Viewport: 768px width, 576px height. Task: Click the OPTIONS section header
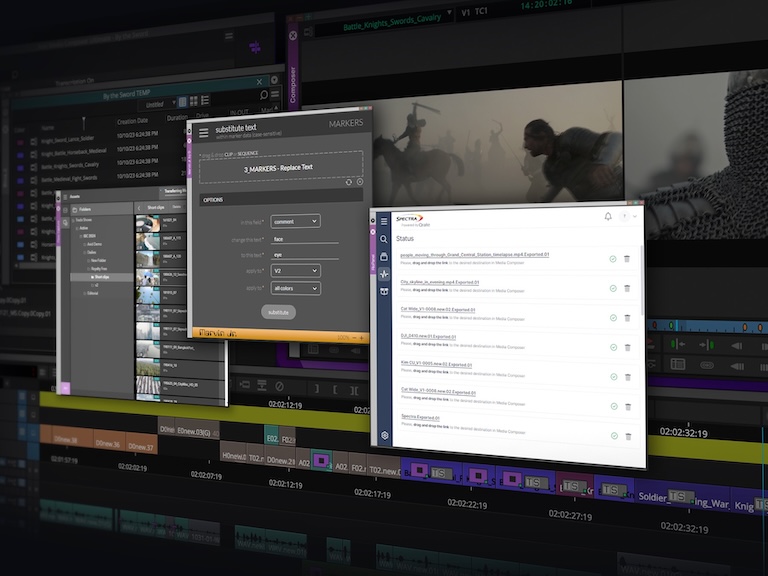(x=281, y=196)
